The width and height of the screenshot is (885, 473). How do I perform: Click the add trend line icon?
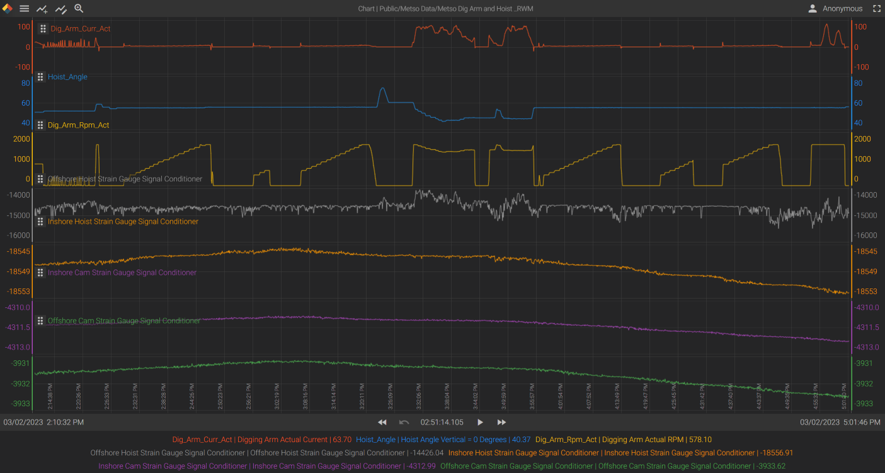click(x=42, y=9)
